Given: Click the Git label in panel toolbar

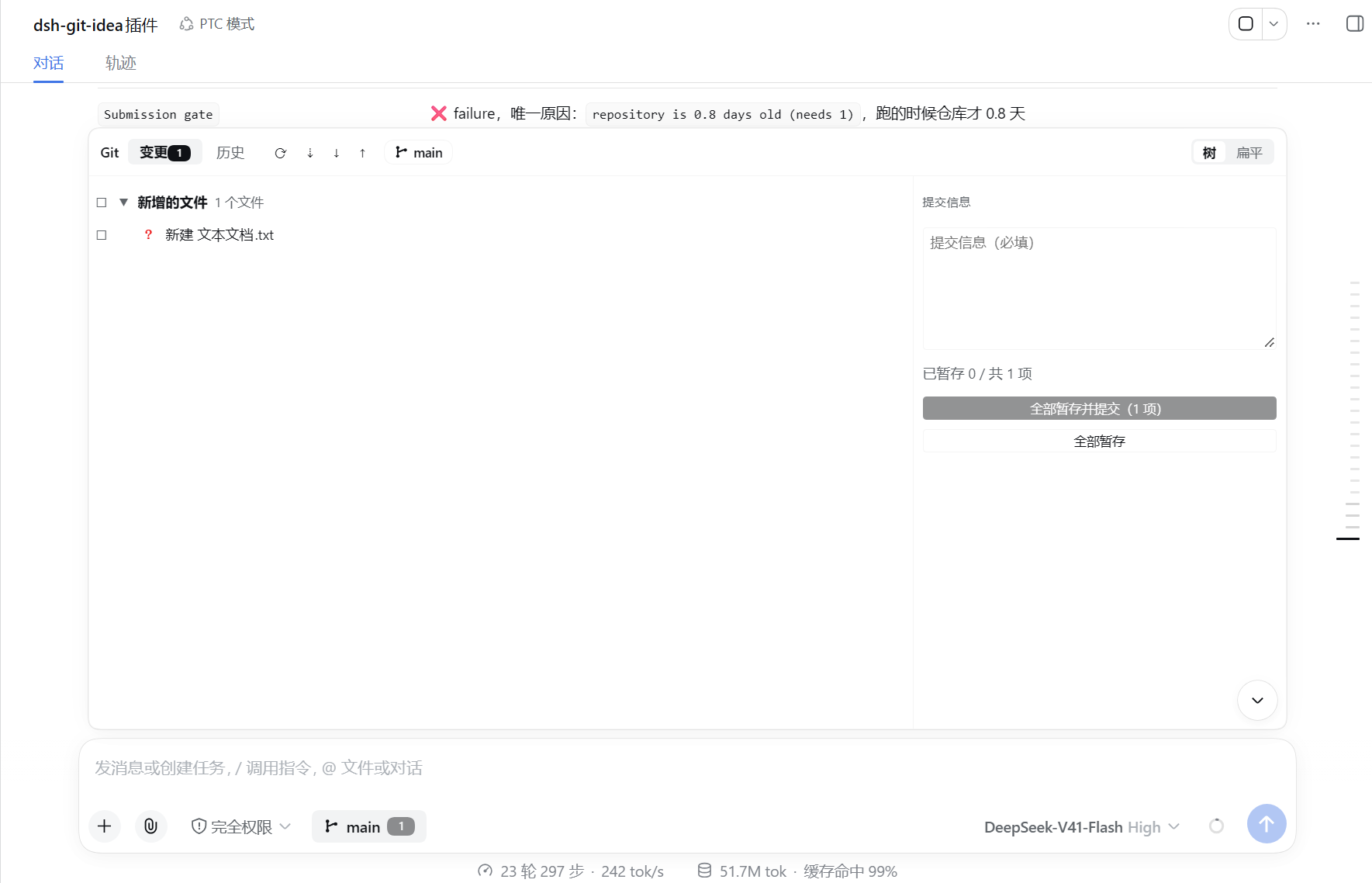Looking at the screenshot, I should tap(109, 153).
